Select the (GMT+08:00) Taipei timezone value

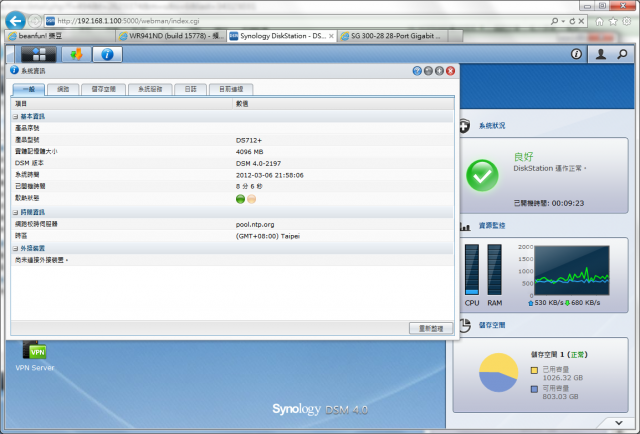click(267, 236)
